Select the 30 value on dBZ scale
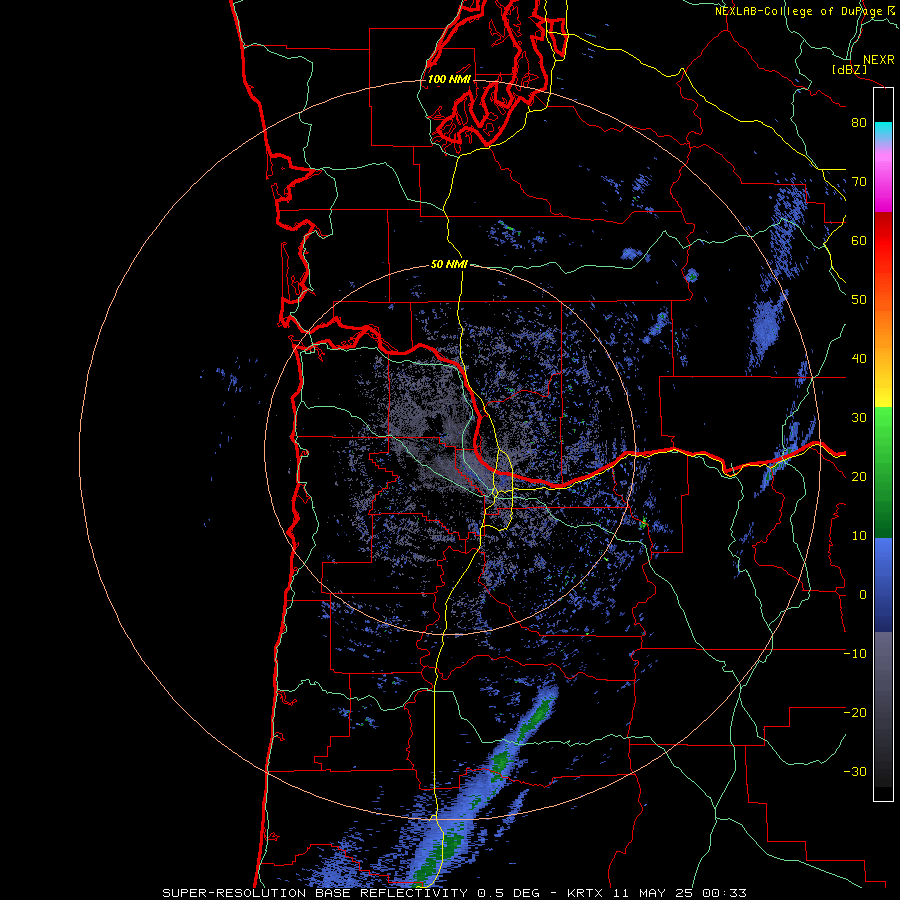Viewport: 900px width, 900px height. tap(859, 417)
